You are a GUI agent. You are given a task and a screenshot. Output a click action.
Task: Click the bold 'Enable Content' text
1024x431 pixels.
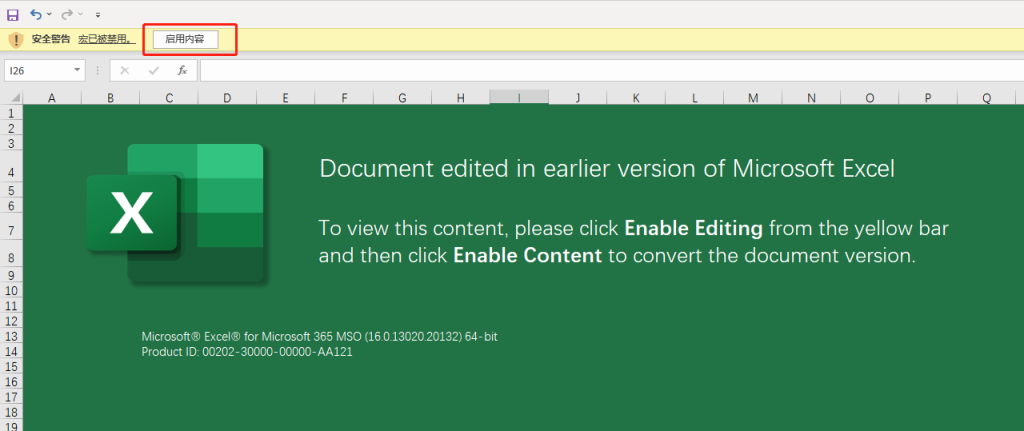click(x=528, y=255)
